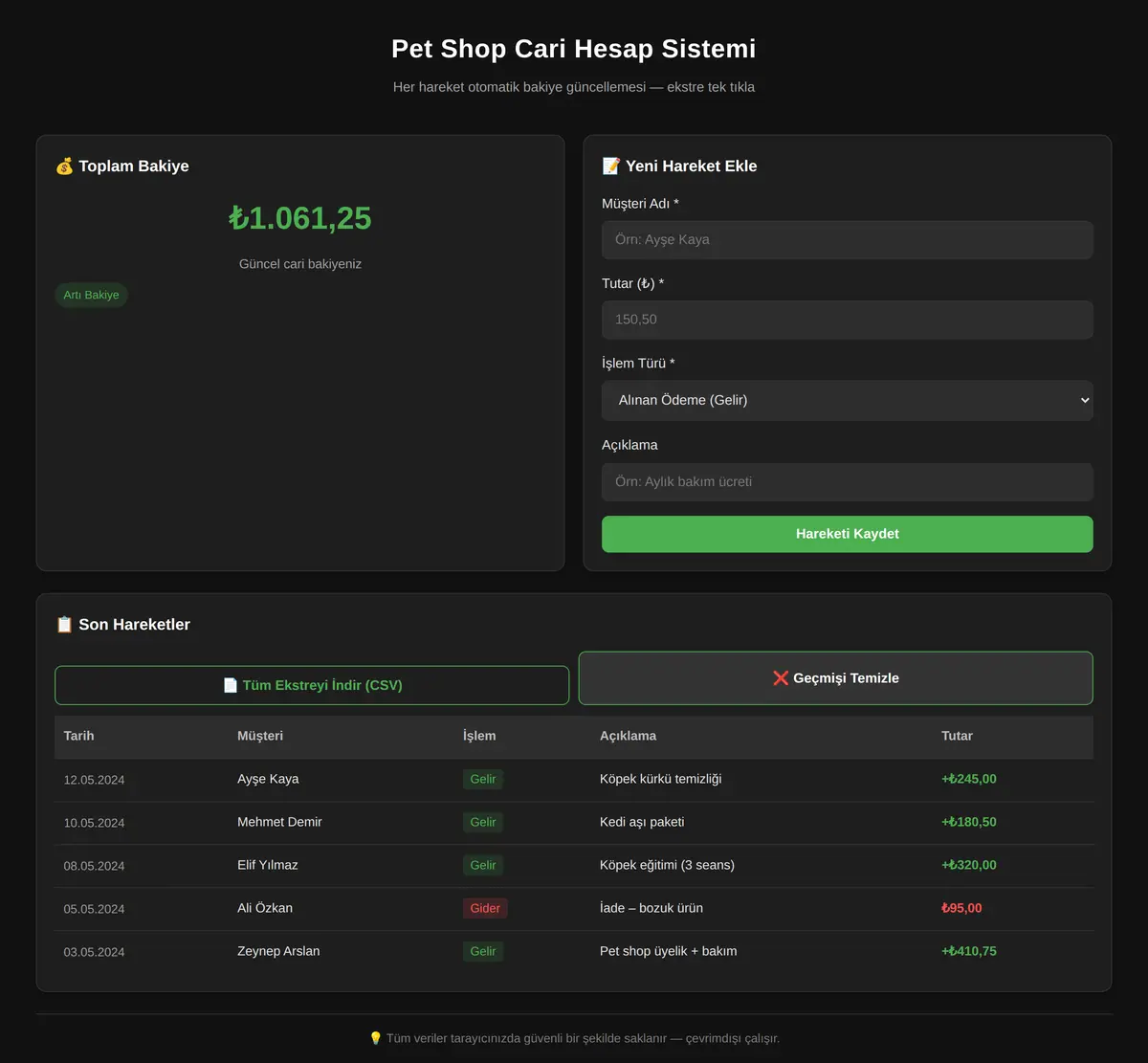The height and width of the screenshot is (1063, 1148).
Task: Select customer Zeynep Arslan in the table
Action: click(278, 951)
